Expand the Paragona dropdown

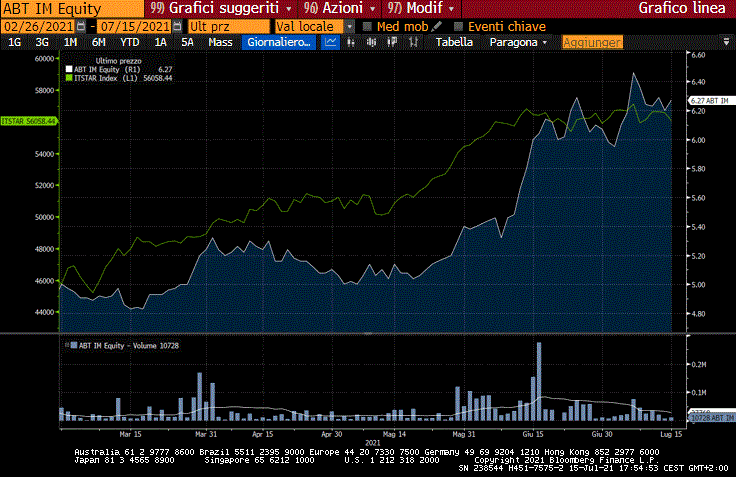click(x=518, y=42)
